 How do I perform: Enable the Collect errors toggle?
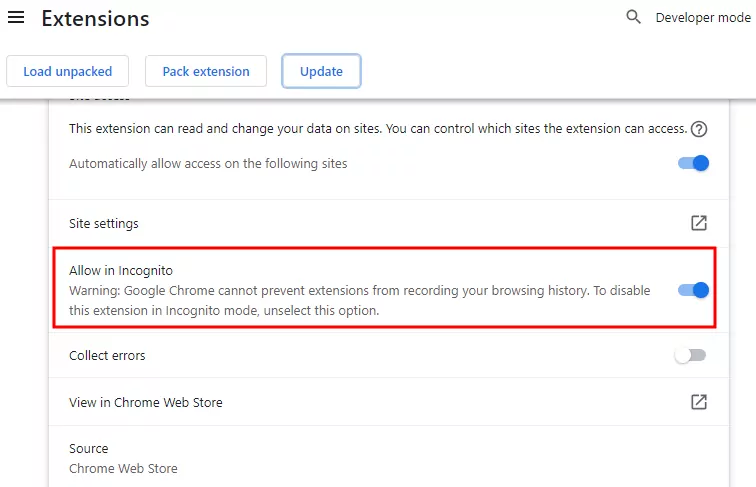[690, 355]
